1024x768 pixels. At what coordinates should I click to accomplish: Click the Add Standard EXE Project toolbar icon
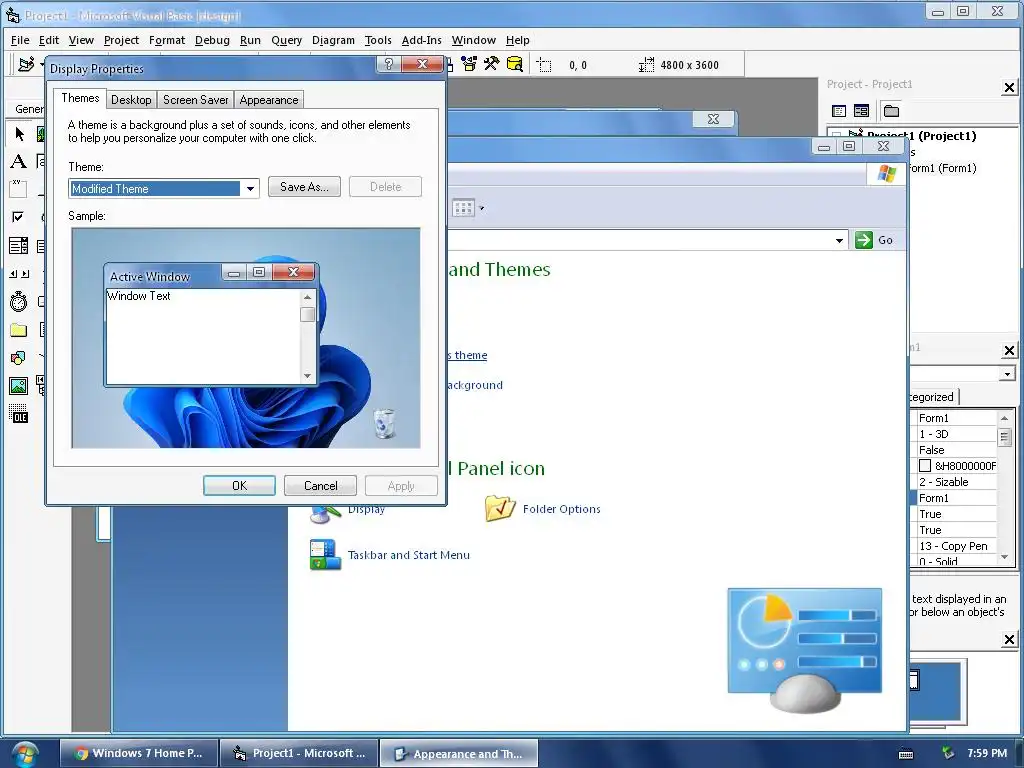(x=26, y=64)
